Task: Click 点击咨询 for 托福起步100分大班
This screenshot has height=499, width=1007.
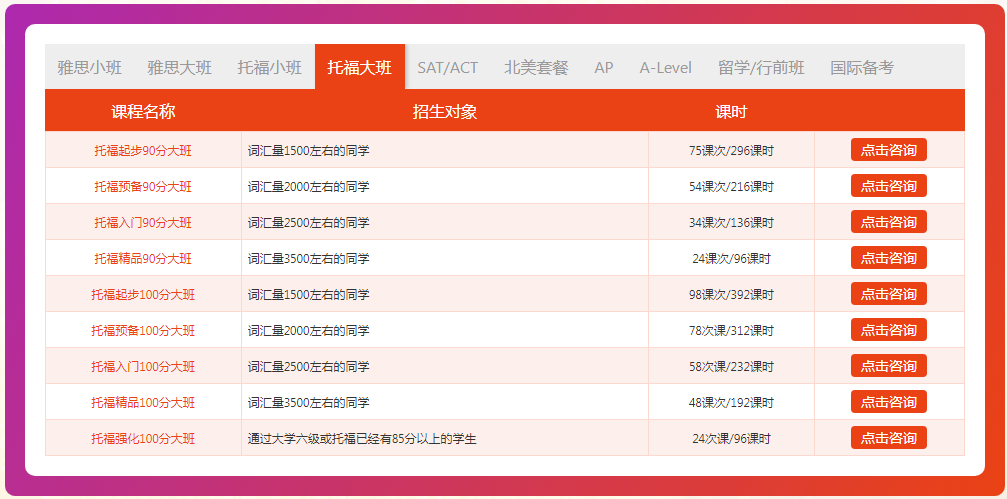Action: click(x=889, y=293)
